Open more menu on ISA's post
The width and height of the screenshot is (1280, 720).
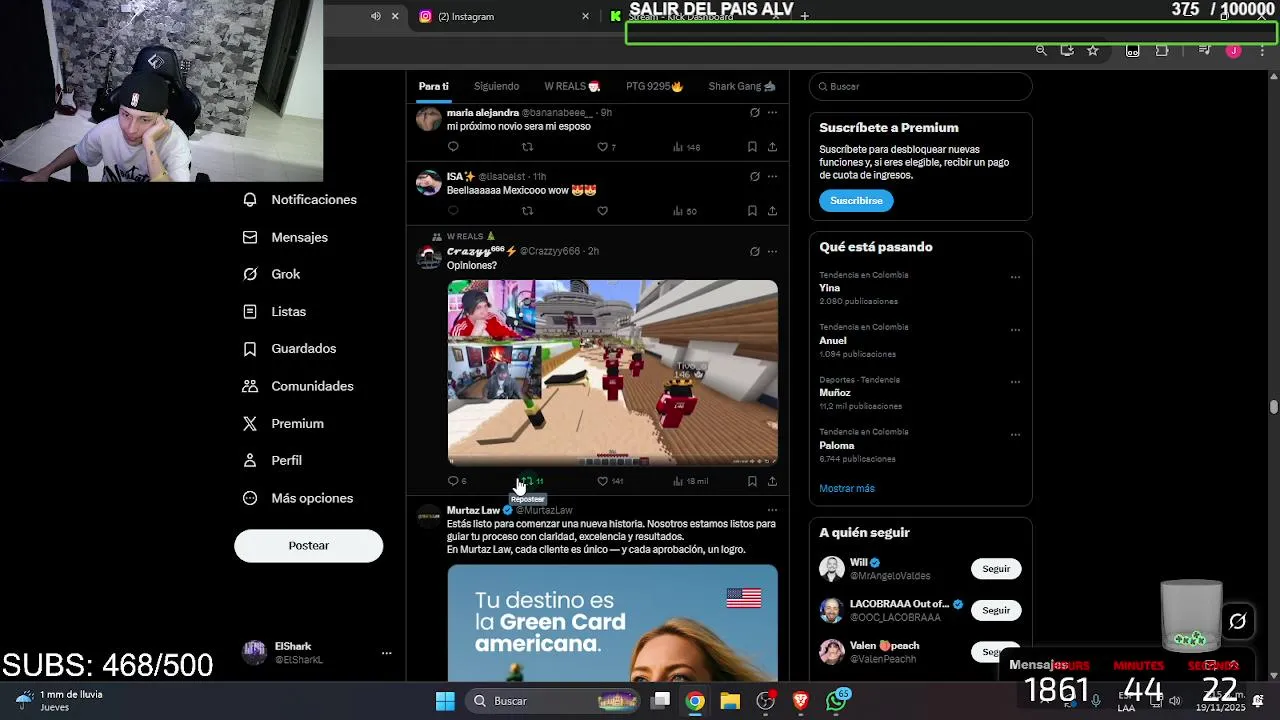pos(772,176)
